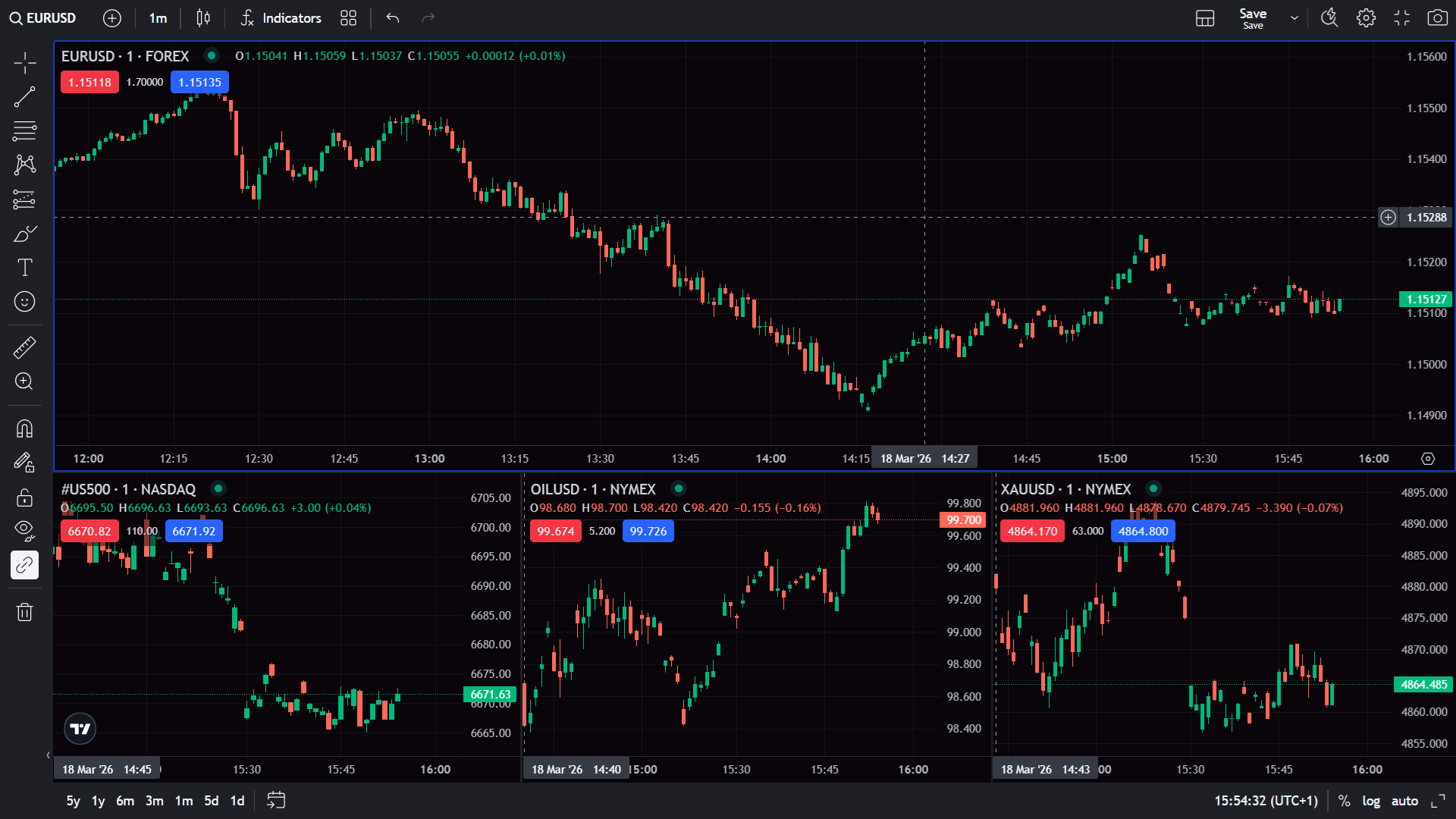Screen dimensions: 1456x819
Task: Toggle magnet mode for drawings
Action: [25, 429]
